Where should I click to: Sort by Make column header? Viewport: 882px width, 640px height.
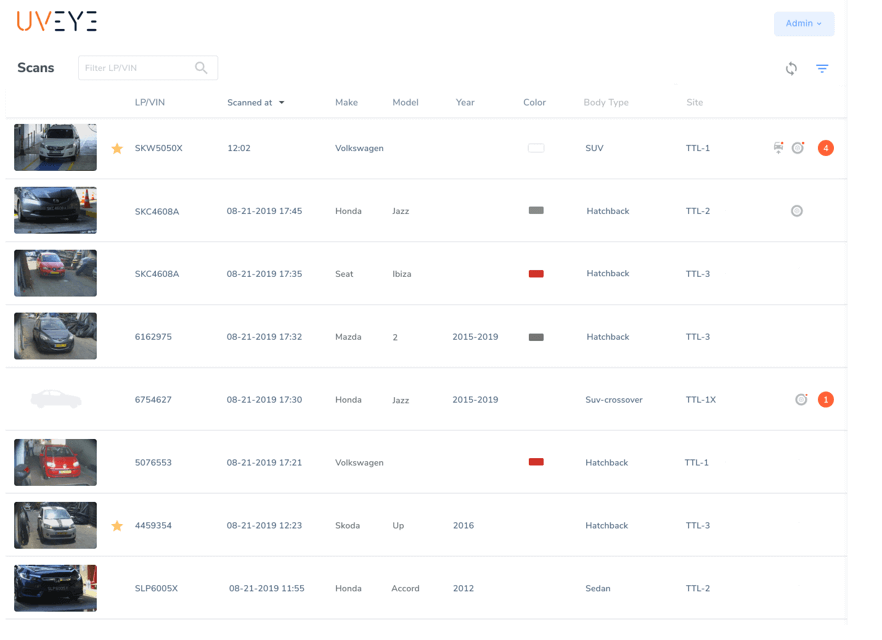[x=346, y=102]
